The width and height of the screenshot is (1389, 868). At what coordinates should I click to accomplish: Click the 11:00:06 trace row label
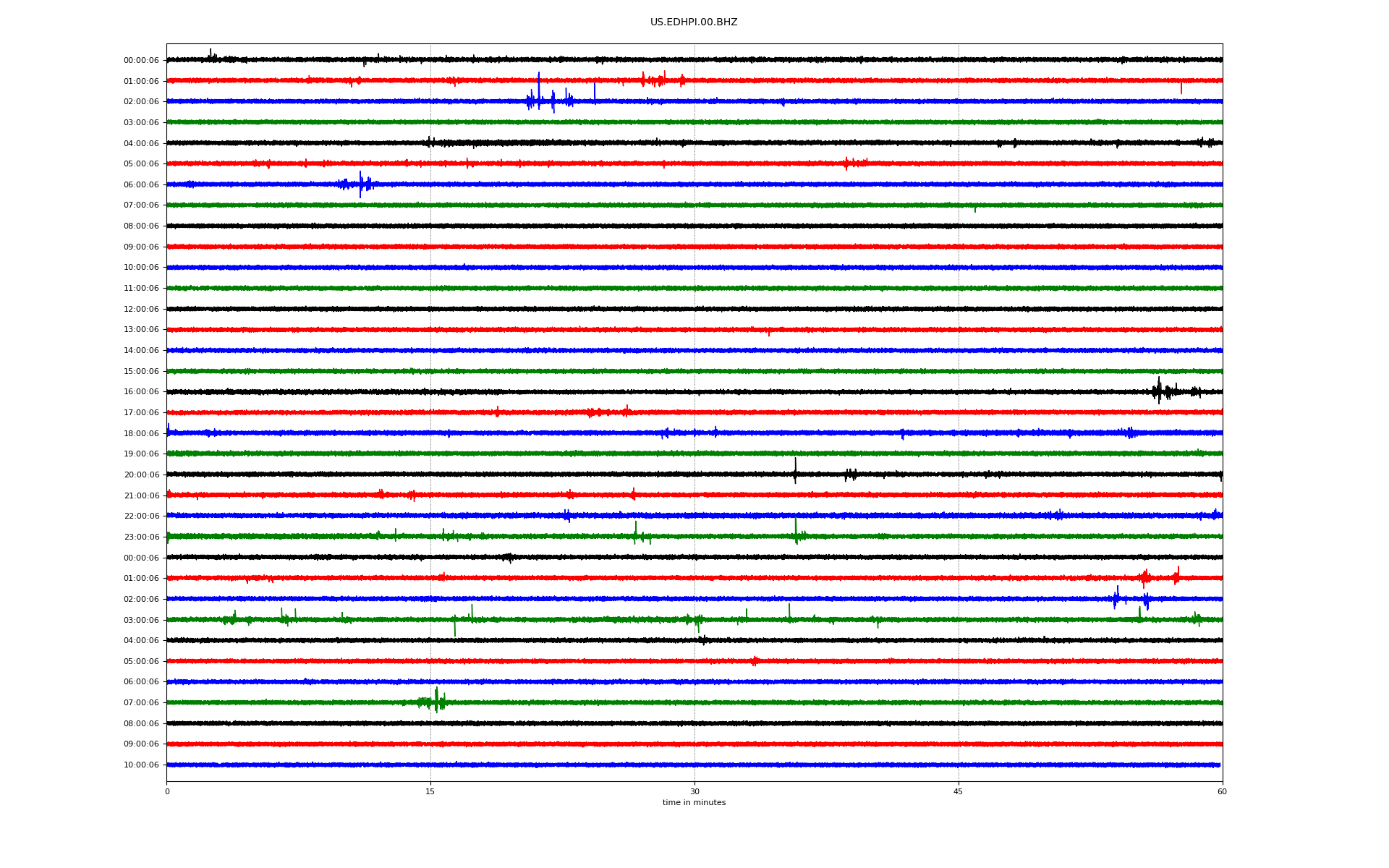point(141,289)
